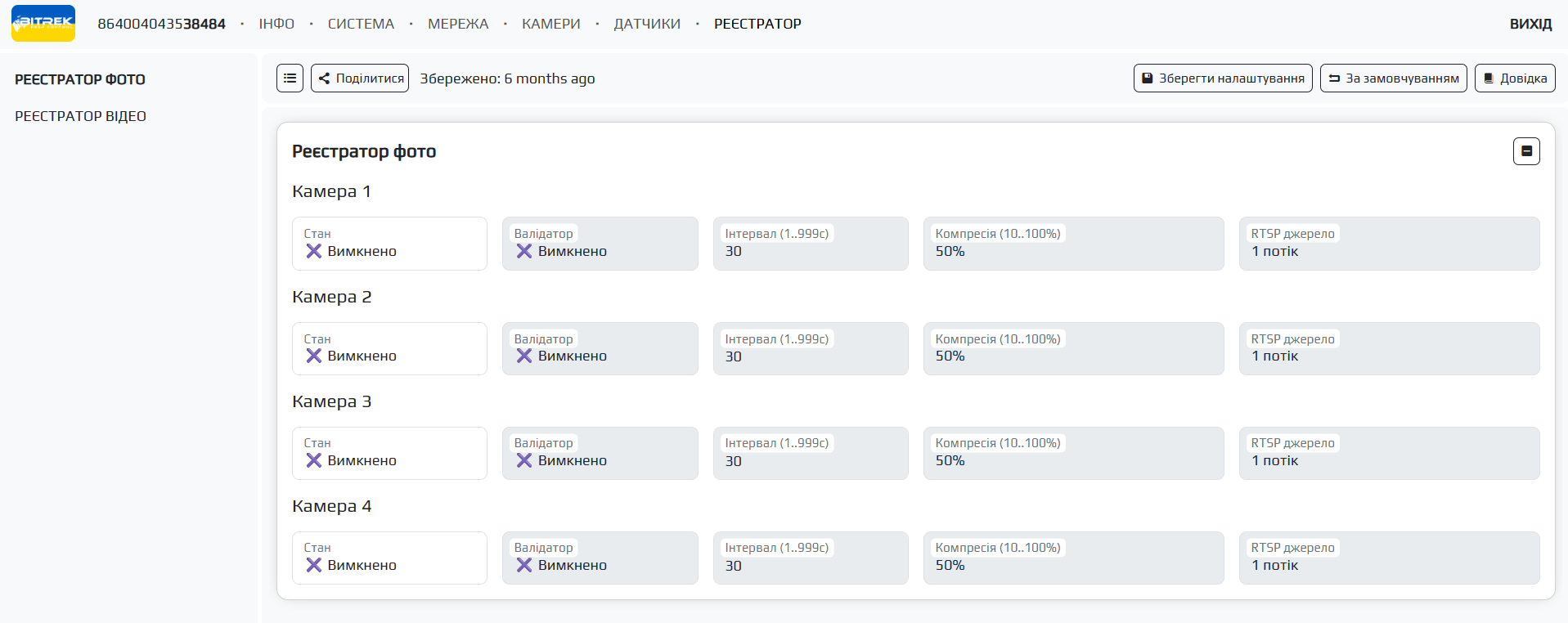Reset settings with За замовчуванням button
The image size is (1568, 623).
(x=1393, y=78)
